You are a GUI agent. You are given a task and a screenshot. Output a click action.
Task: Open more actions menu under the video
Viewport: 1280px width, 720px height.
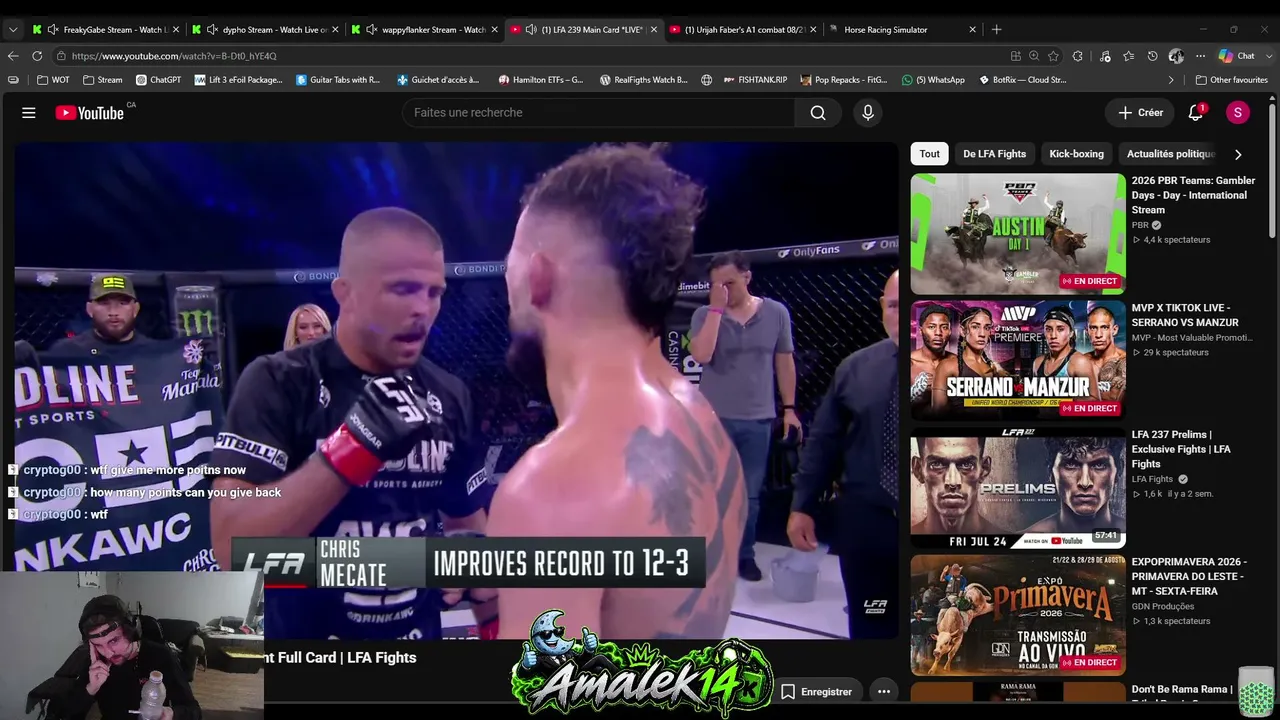pos(884,691)
